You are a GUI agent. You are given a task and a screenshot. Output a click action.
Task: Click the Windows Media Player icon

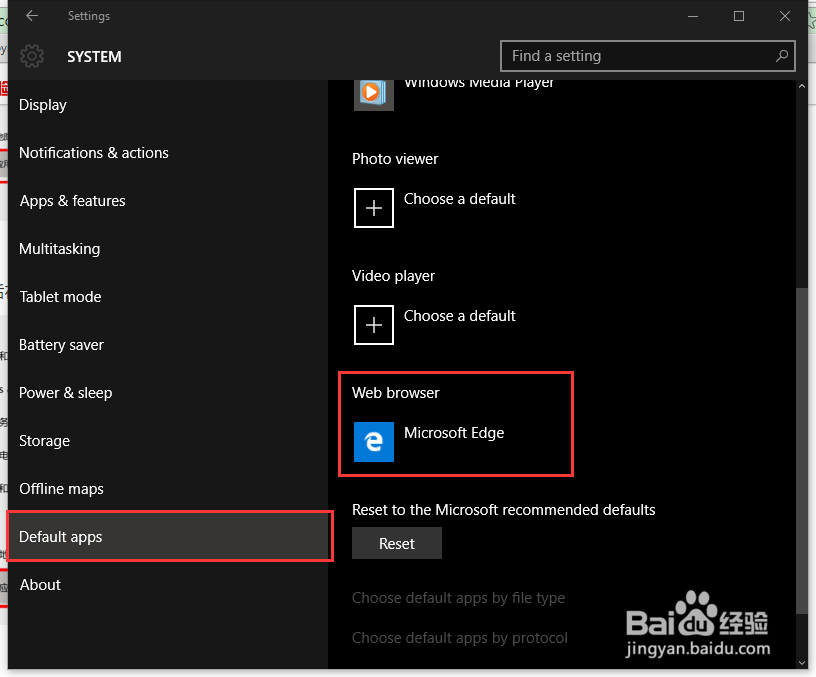(x=374, y=95)
